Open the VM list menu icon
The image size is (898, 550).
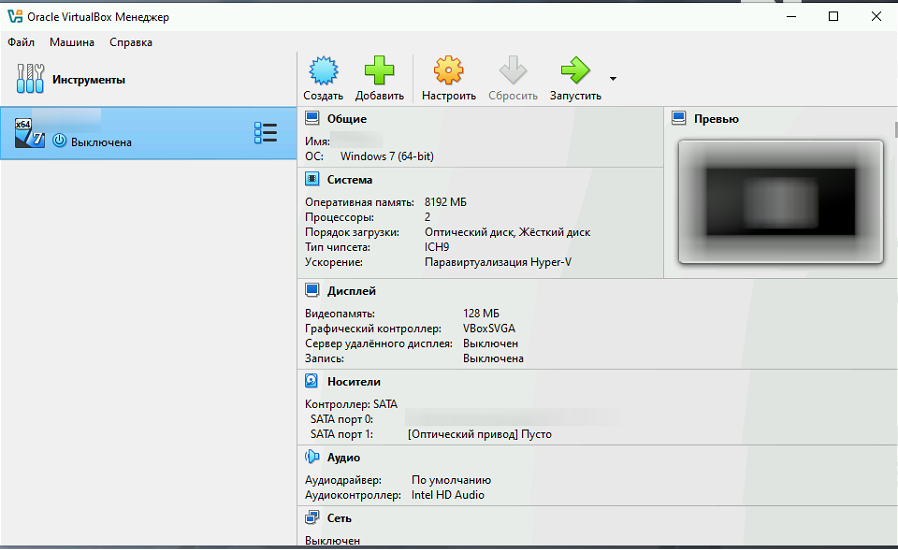(x=265, y=133)
